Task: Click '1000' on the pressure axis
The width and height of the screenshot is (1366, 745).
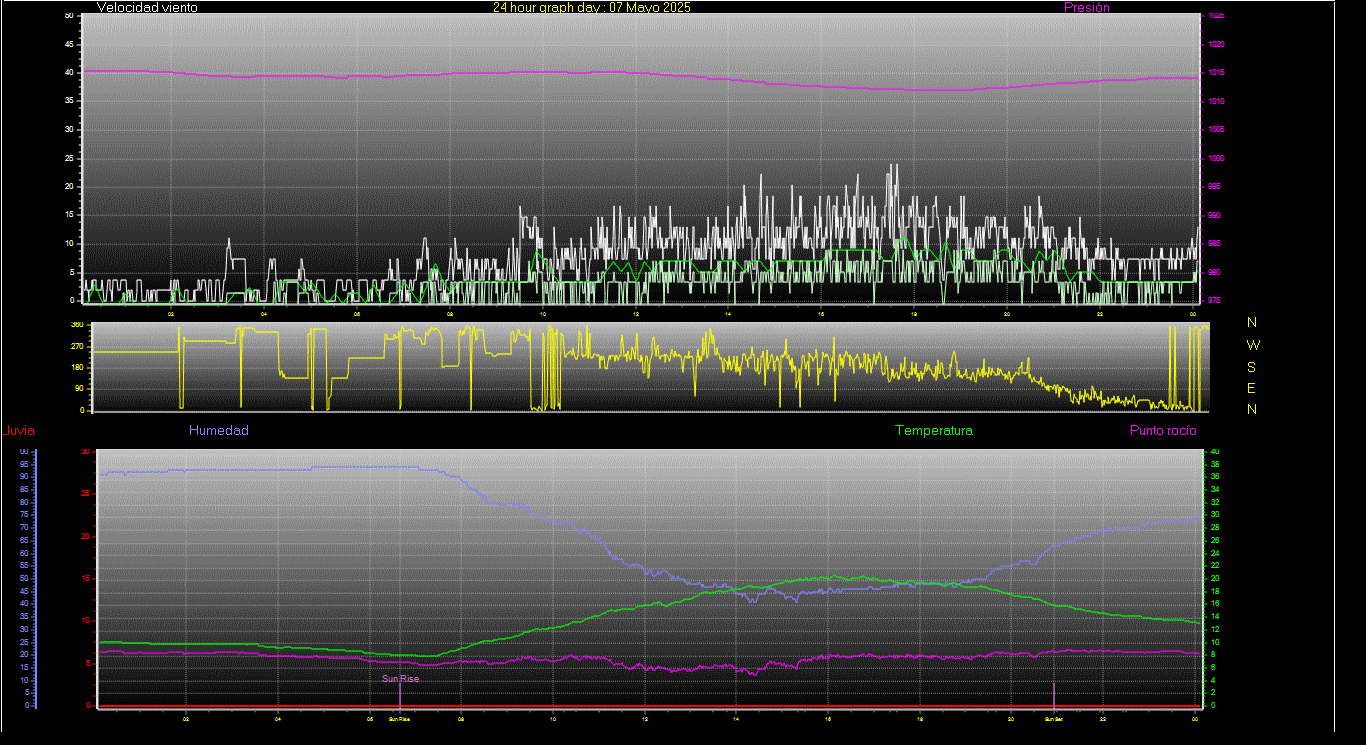Action: pyautogui.click(x=1216, y=158)
